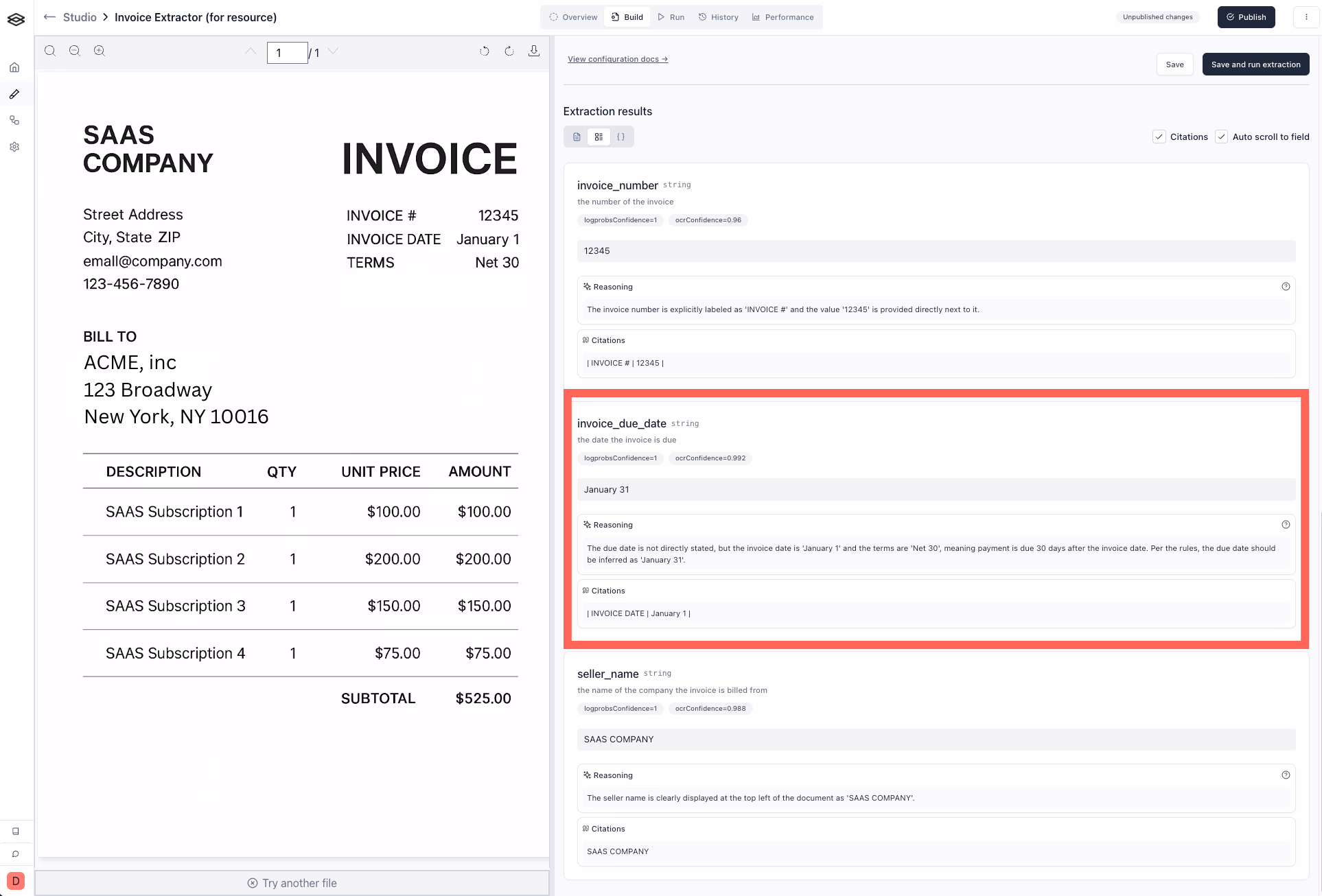Click the page number input field
The height and width of the screenshot is (896, 1322).
click(x=287, y=53)
